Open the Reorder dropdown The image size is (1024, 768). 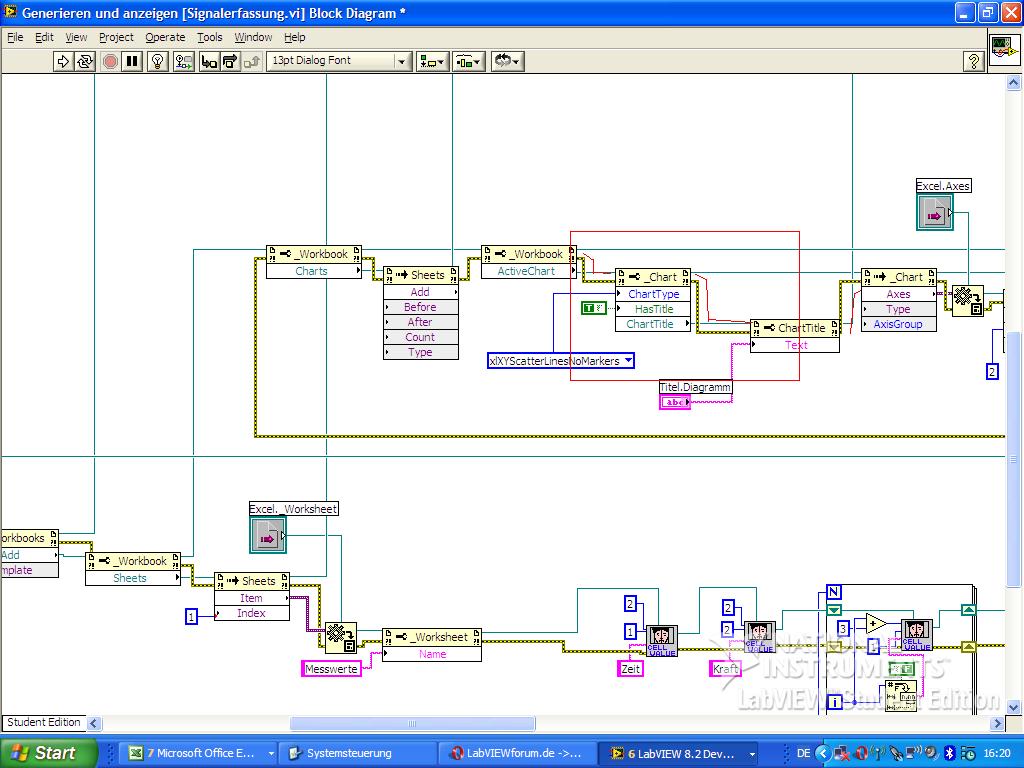click(x=507, y=61)
